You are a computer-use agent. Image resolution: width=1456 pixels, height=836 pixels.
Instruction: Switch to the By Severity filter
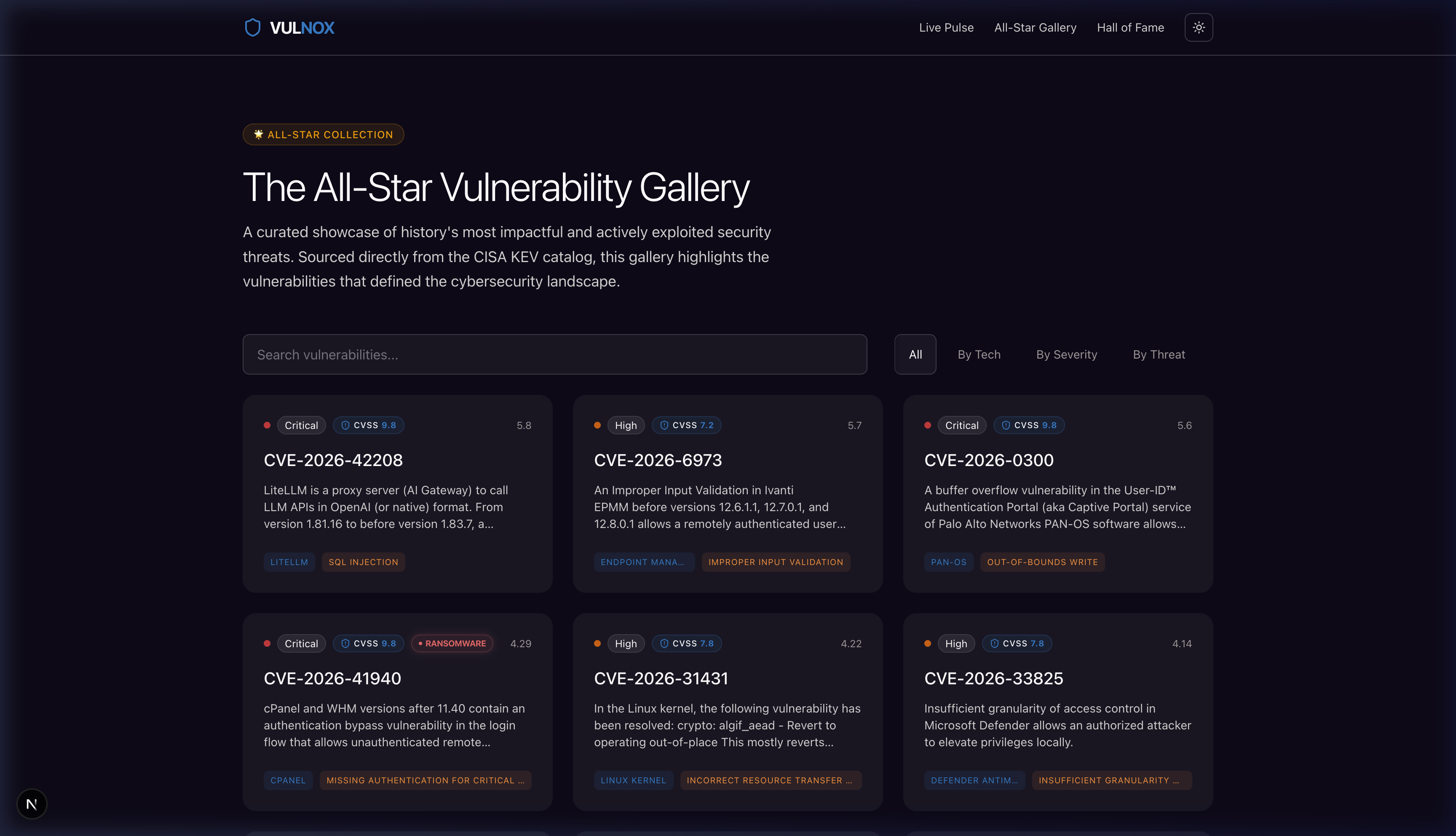point(1066,354)
